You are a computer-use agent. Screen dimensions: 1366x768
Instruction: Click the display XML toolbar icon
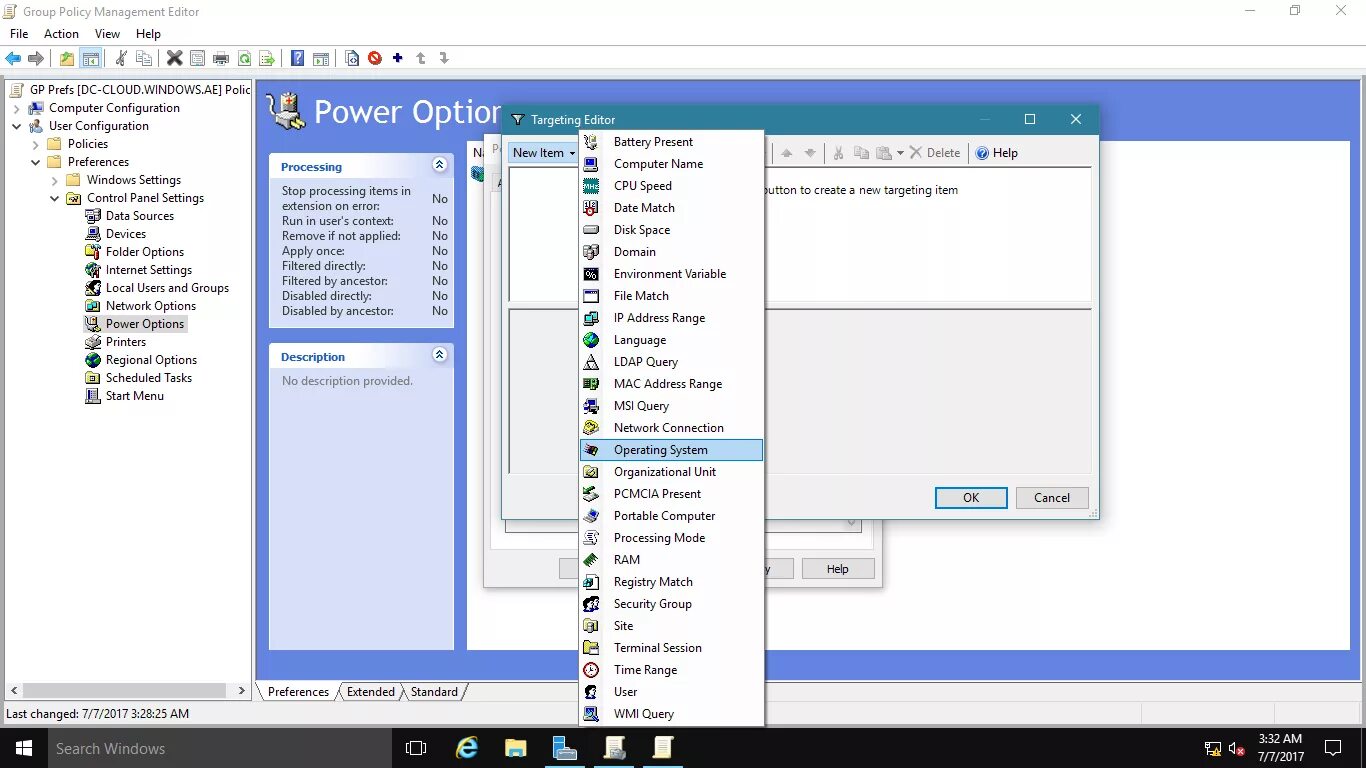(x=352, y=58)
